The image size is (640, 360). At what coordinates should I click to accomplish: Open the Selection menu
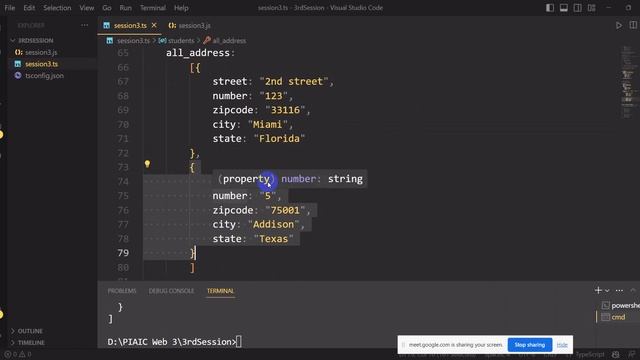coord(57,8)
